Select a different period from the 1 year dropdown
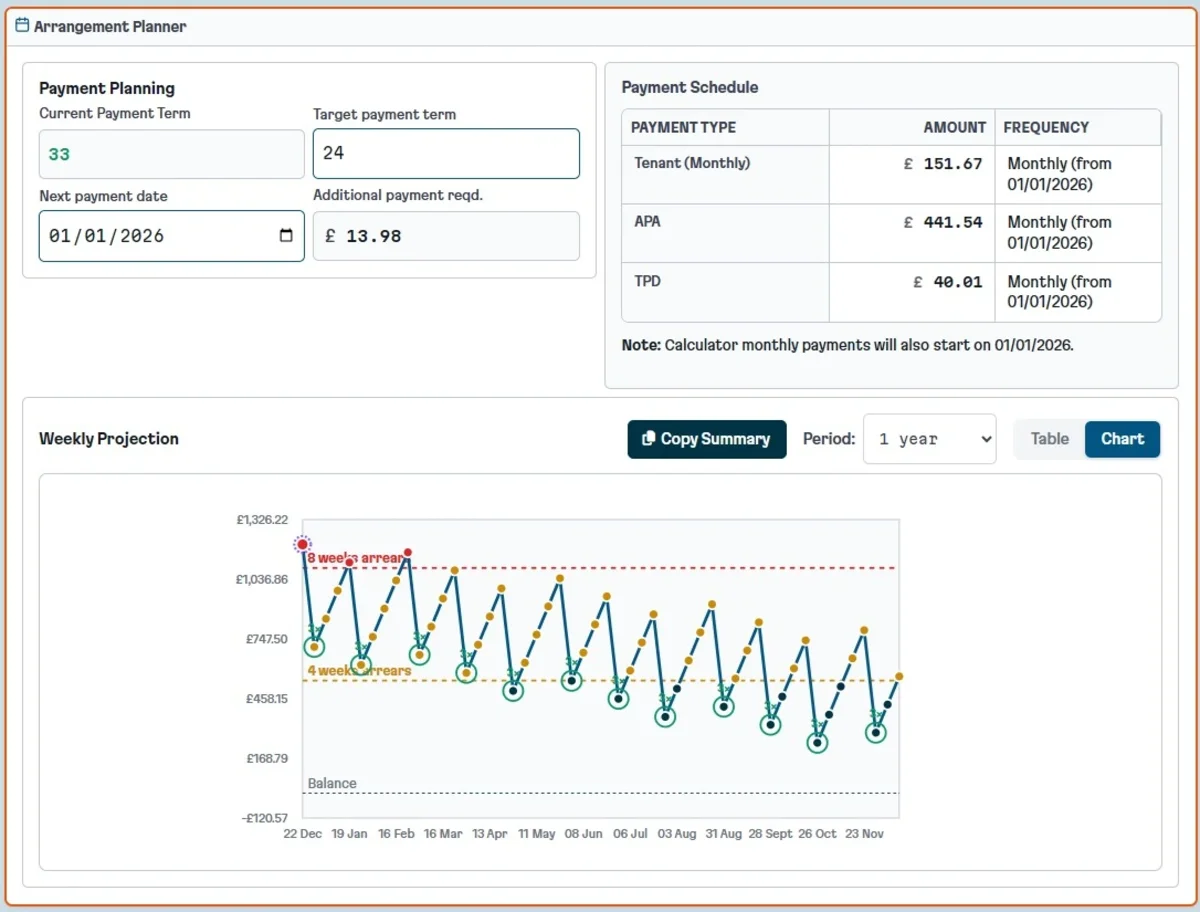Viewport: 1200px width, 912px height. tap(929, 438)
